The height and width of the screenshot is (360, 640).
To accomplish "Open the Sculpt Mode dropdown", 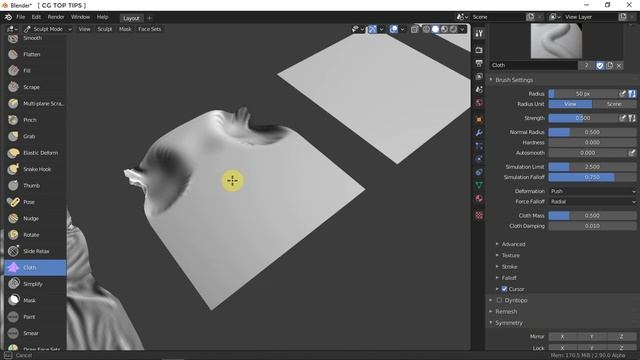I will pyautogui.click(x=48, y=29).
